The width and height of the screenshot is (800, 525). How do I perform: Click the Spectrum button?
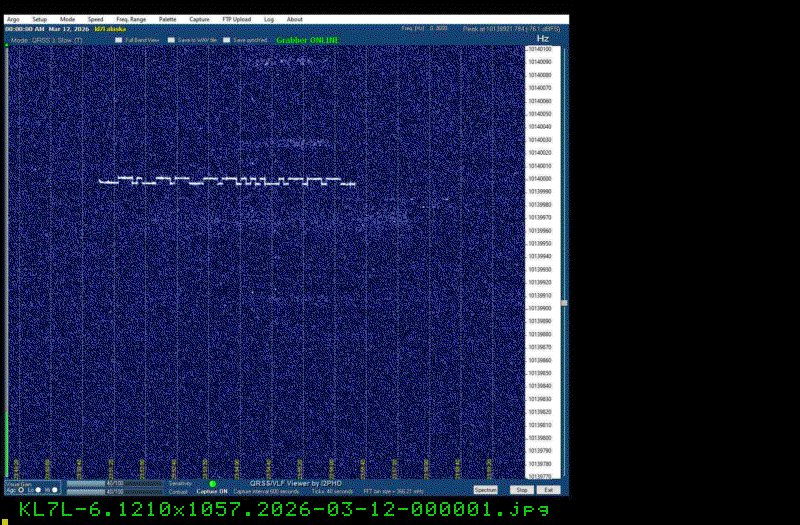coord(485,490)
